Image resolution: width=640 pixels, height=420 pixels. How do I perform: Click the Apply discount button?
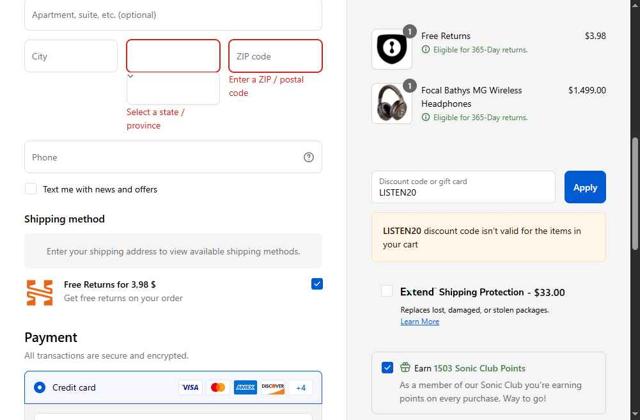coord(585,187)
